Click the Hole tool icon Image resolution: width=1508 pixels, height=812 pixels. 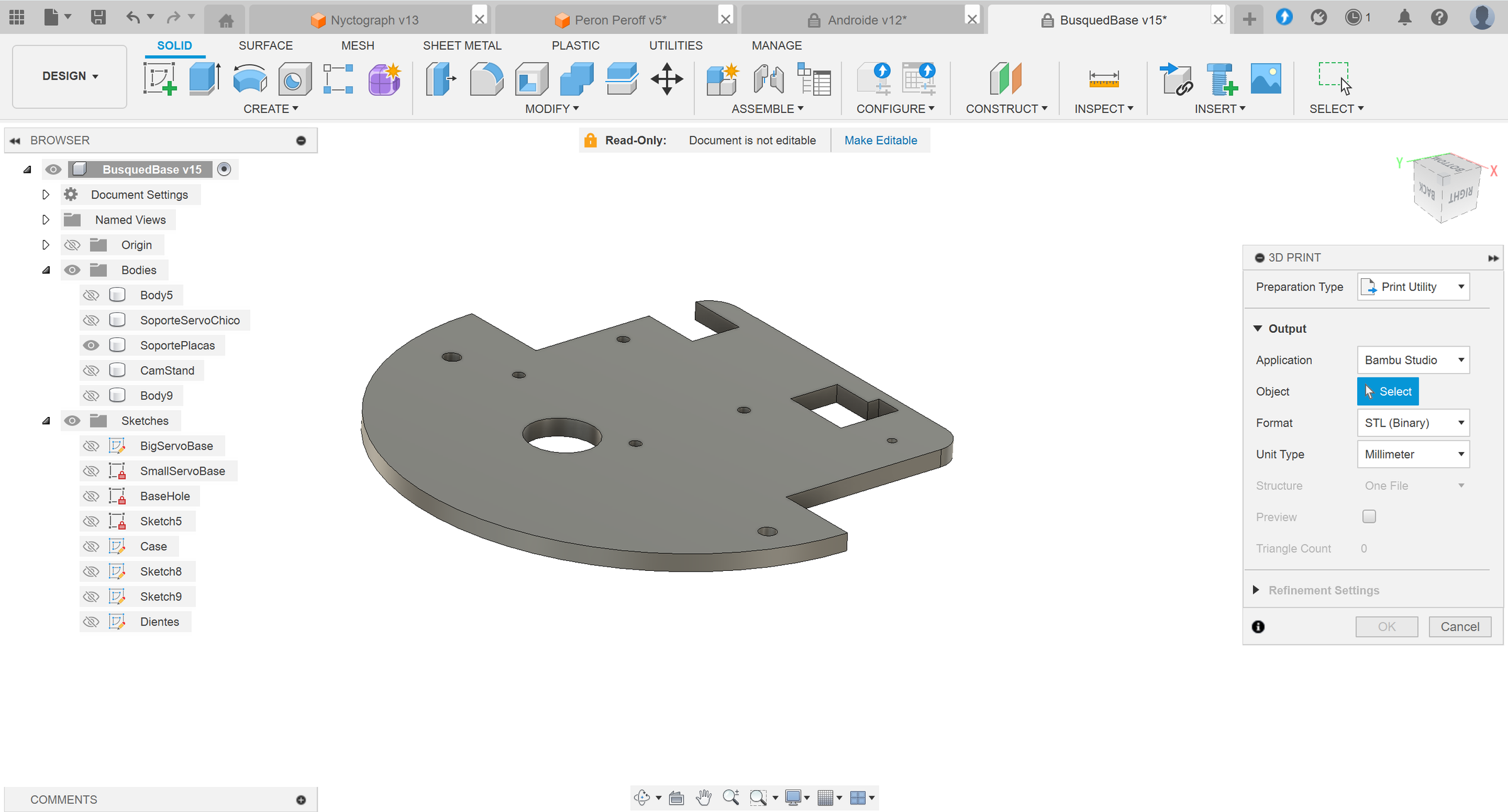pyautogui.click(x=295, y=79)
